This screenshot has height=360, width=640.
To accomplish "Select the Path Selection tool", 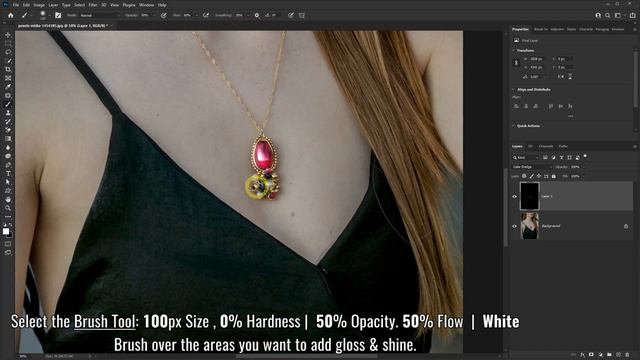I will point(8,182).
